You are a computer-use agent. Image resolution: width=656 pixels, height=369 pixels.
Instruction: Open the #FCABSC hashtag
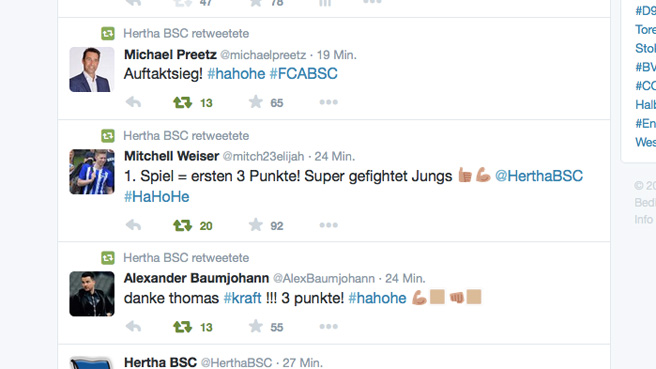(303, 74)
